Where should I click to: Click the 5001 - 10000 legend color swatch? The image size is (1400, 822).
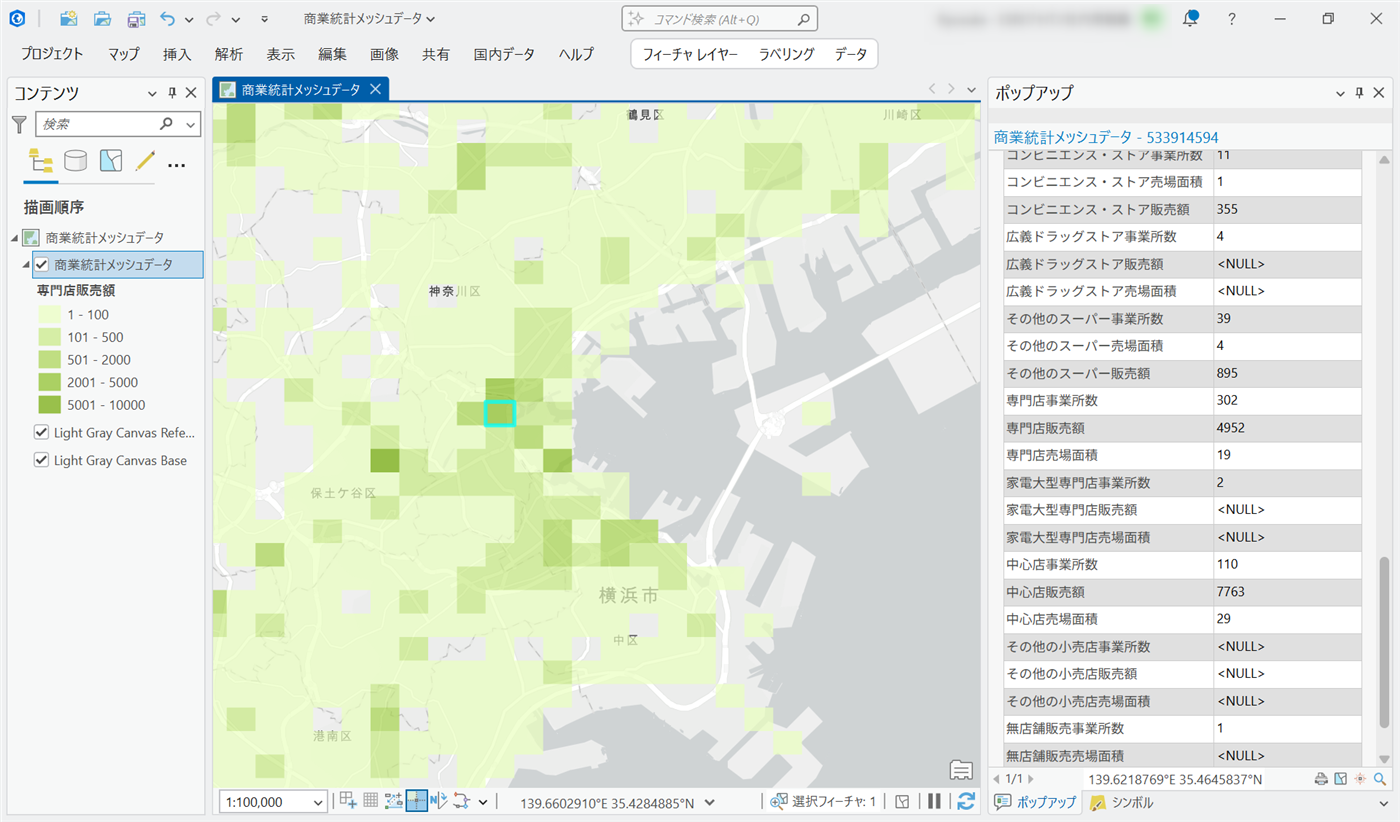click(x=49, y=405)
